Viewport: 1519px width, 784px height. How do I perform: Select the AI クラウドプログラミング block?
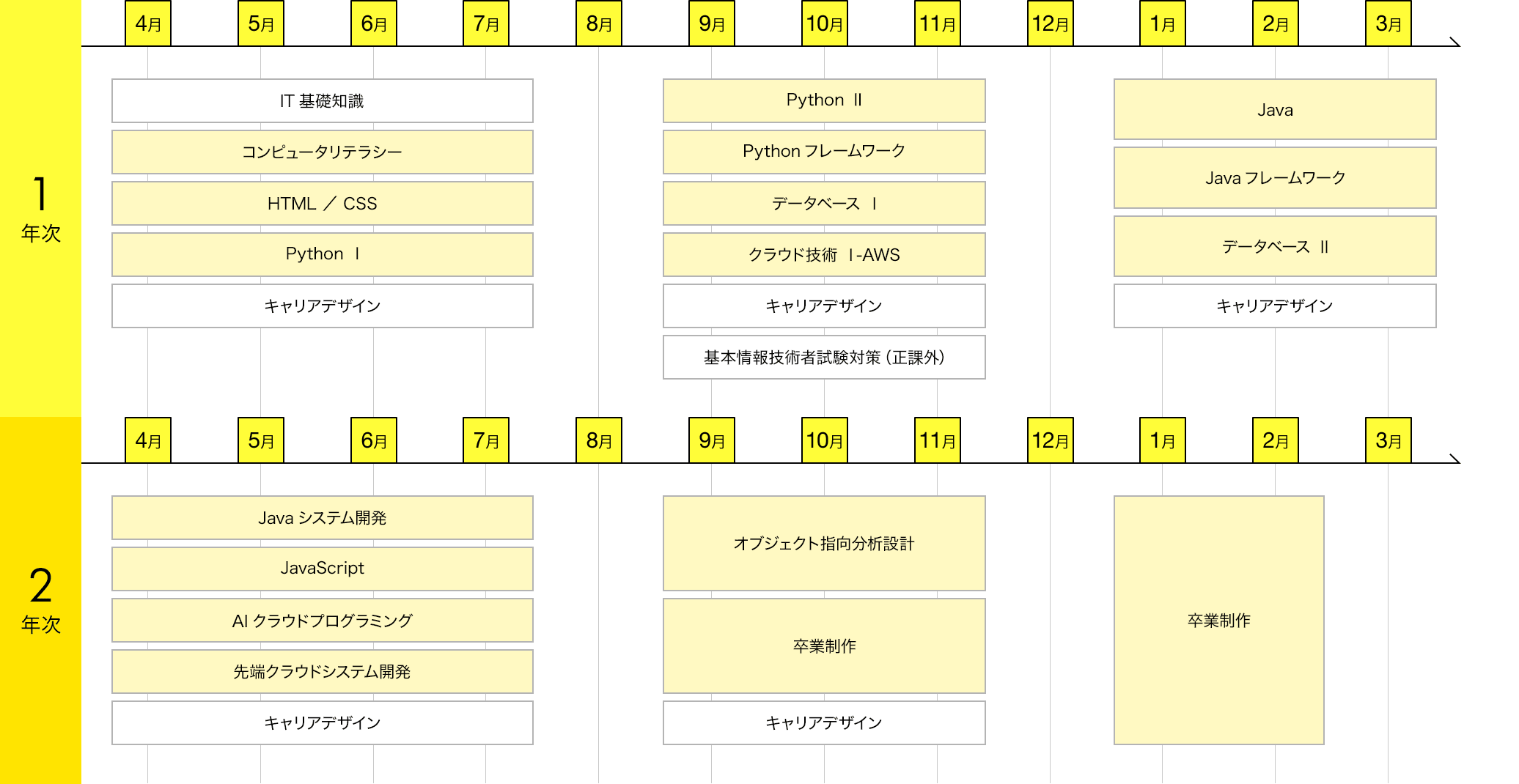(322, 621)
